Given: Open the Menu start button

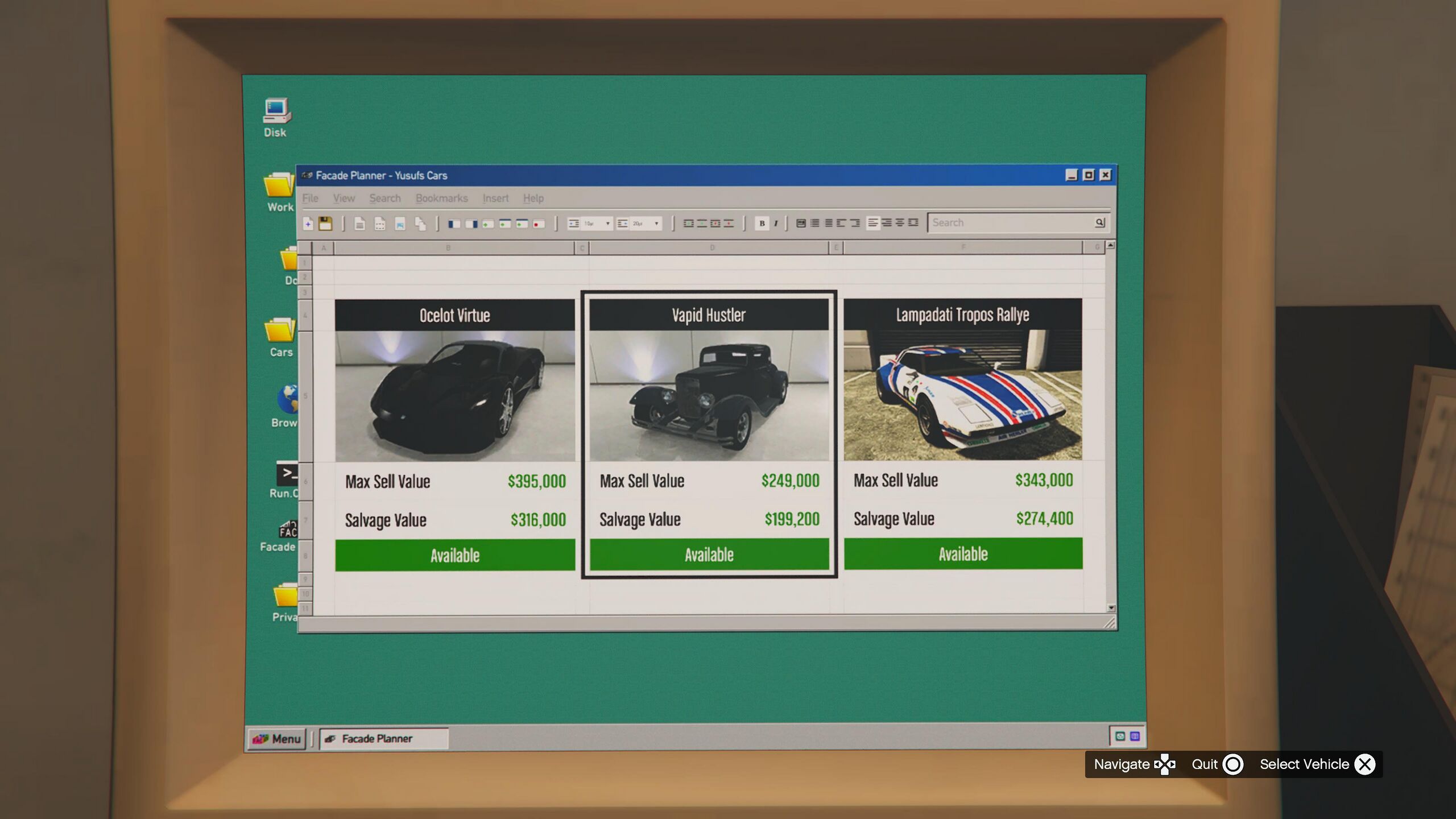Looking at the screenshot, I should (277, 739).
